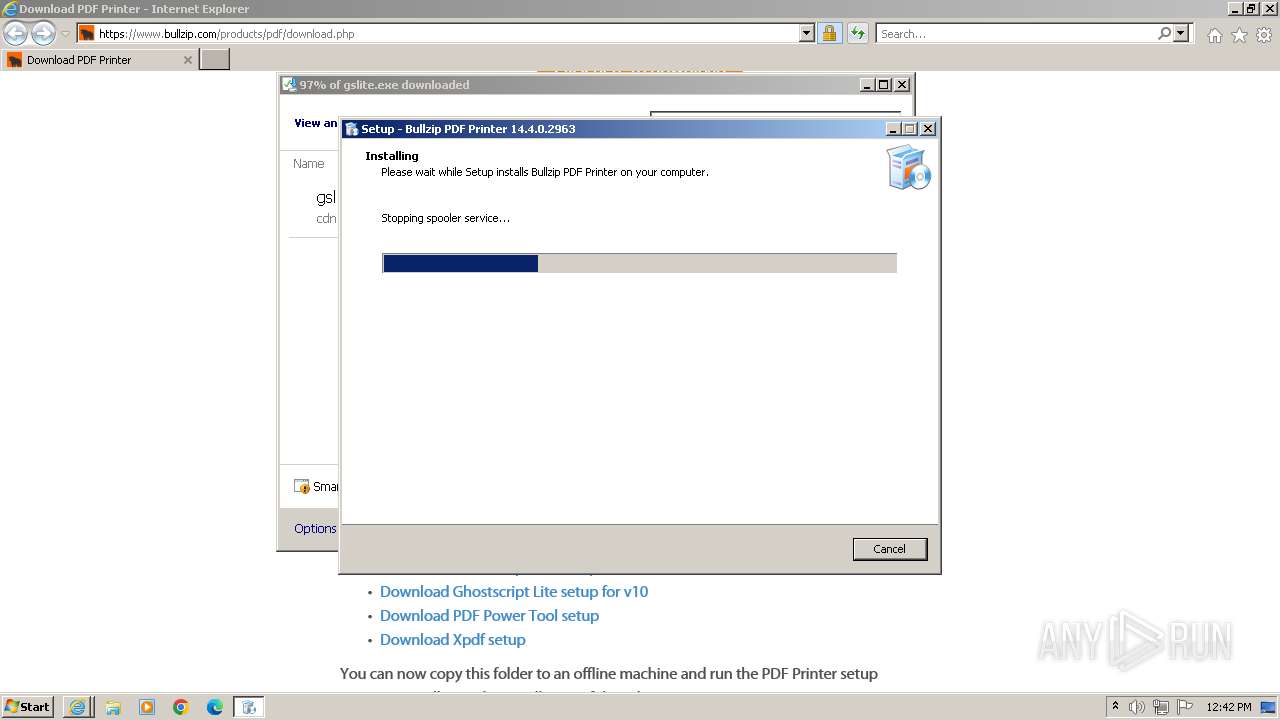
Task: Open Windows Media Player from taskbar
Action: point(147,707)
